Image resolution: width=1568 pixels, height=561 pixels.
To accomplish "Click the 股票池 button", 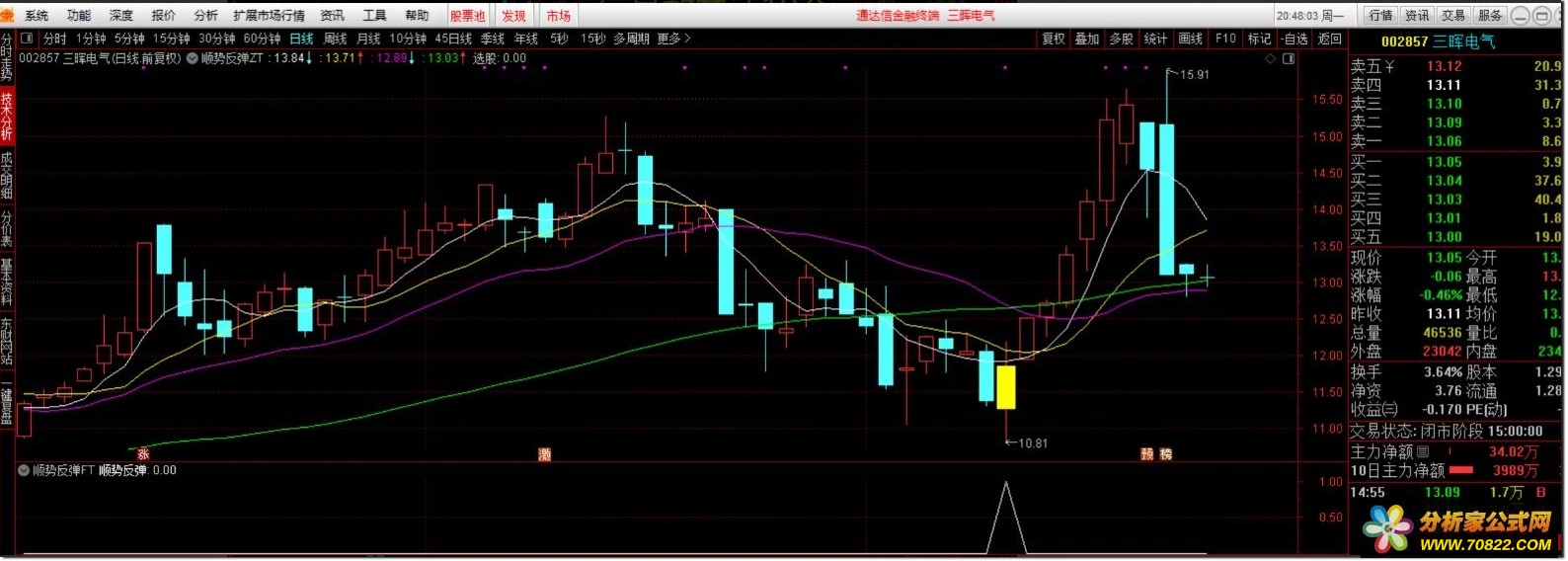I will coord(468,16).
